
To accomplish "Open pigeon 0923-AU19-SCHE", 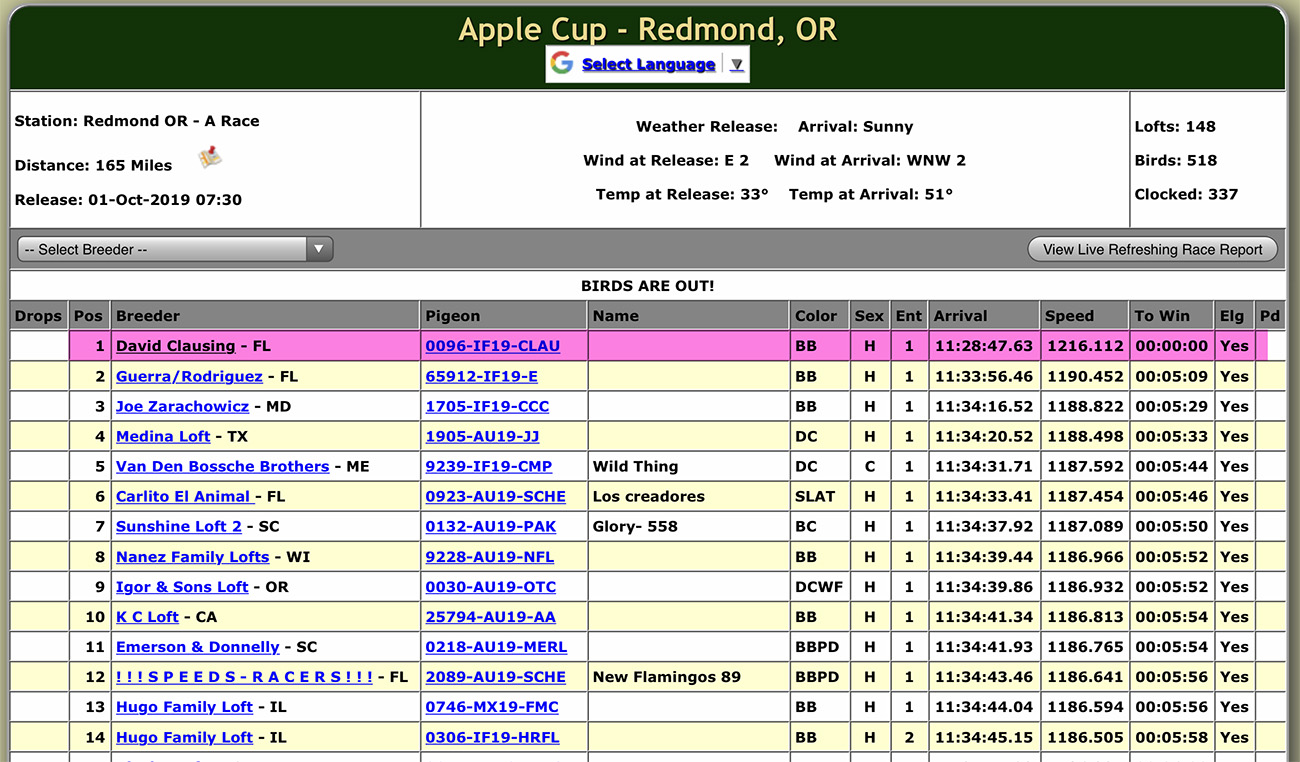I will pos(495,496).
